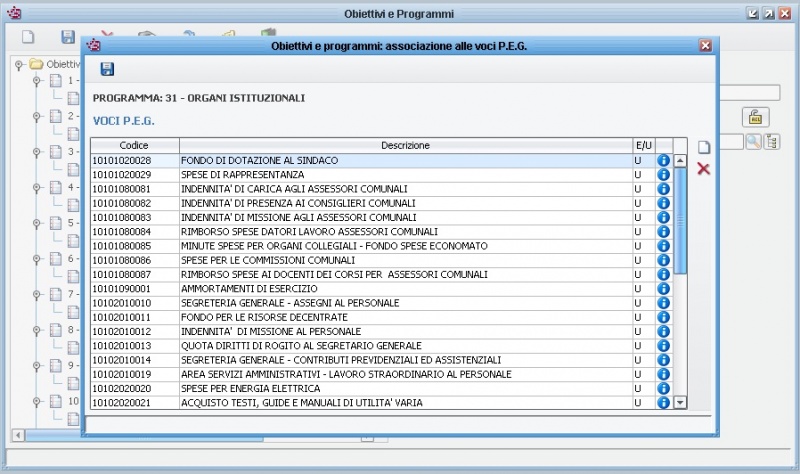Open info for MINUTE SPESE PER ORGANI COLLEGIALI
This screenshot has height=474, width=800.
tap(663, 246)
